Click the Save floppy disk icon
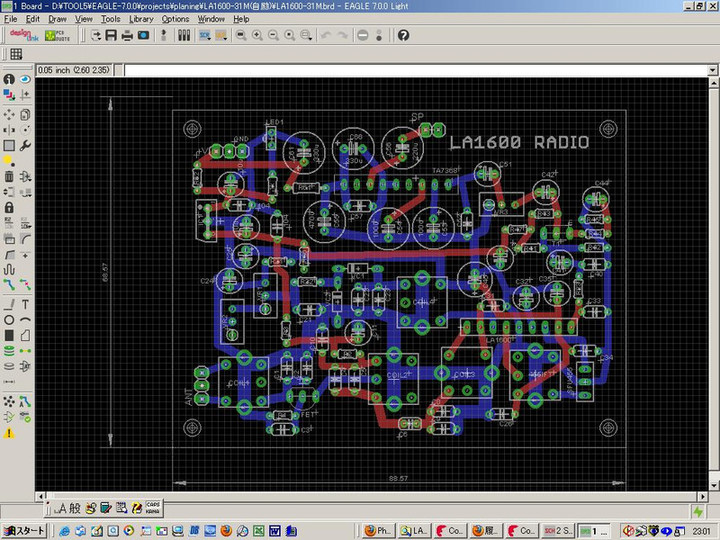 point(111,35)
